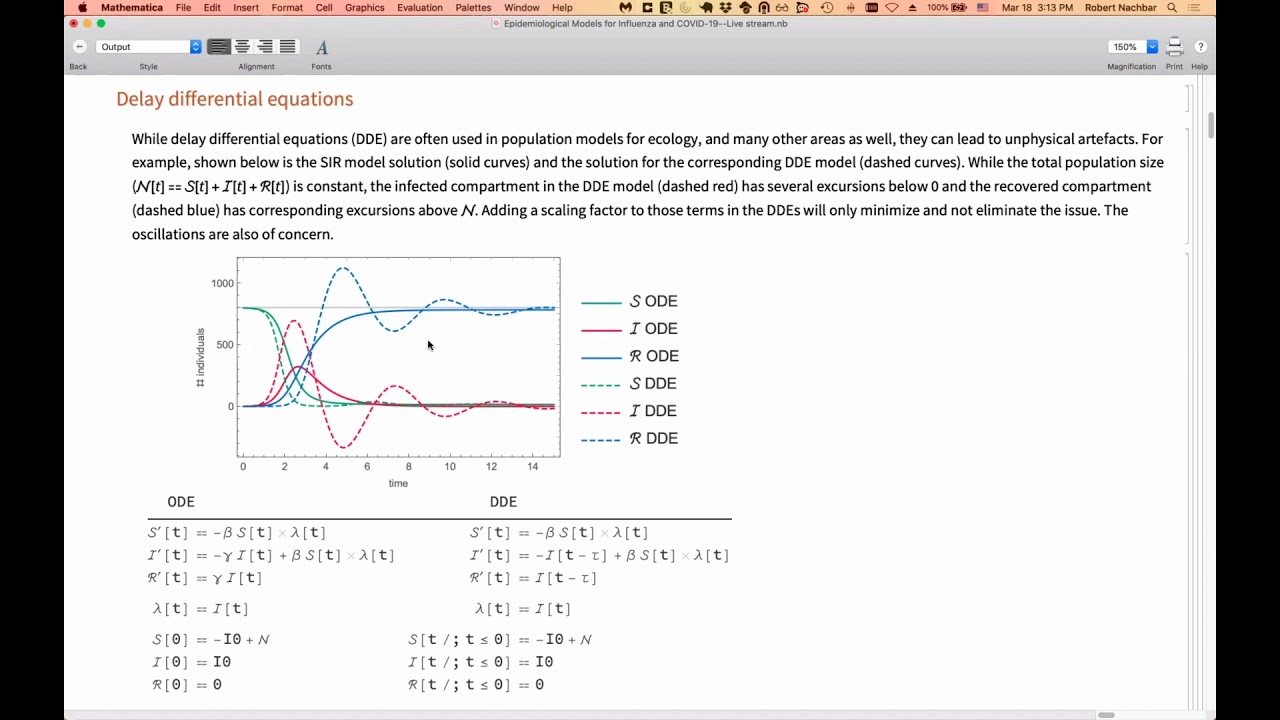Open the Evaluation menu
The height and width of the screenshot is (720, 1280).
pos(420,8)
